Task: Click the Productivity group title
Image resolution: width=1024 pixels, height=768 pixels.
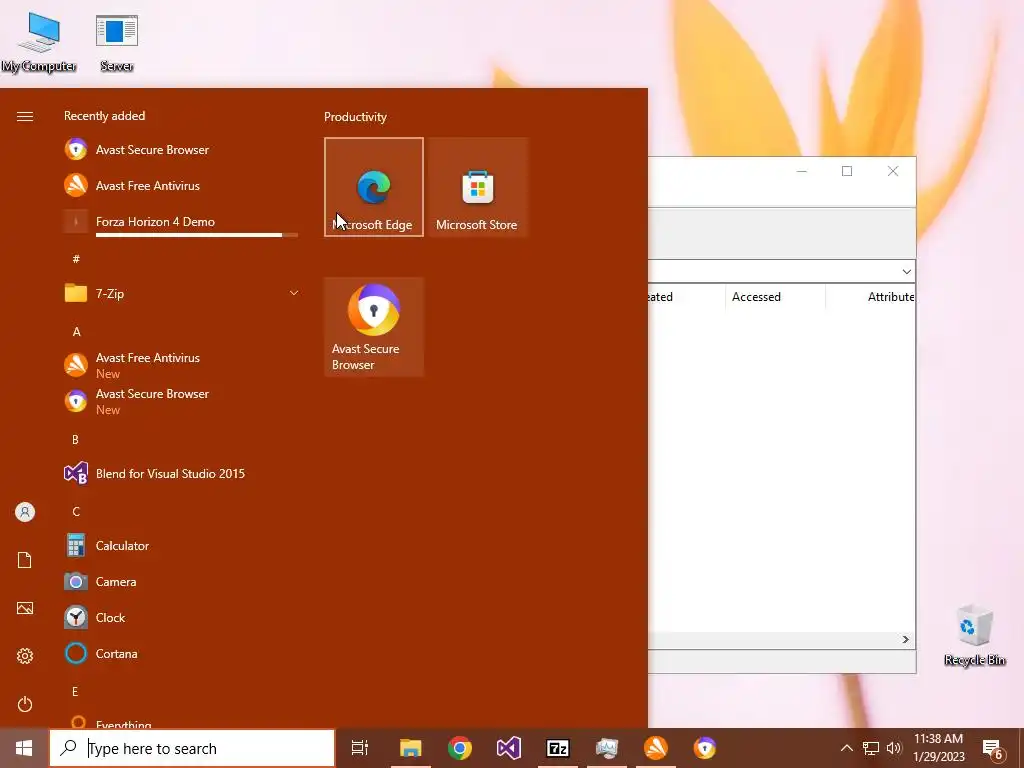Action: click(x=355, y=117)
